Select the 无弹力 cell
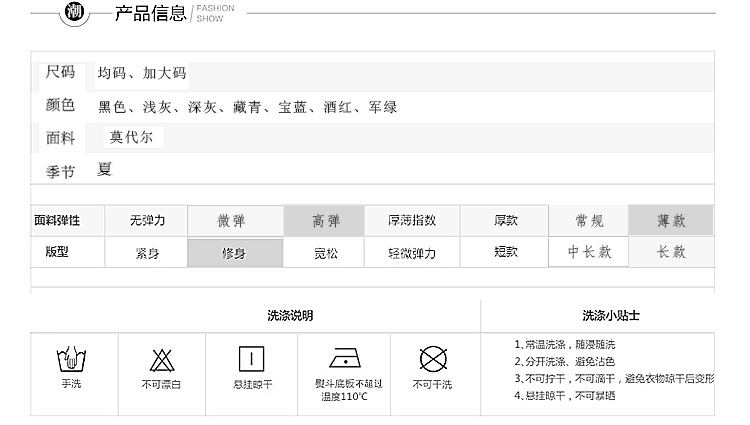The height and width of the screenshot is (425, 750). [146, 220]
